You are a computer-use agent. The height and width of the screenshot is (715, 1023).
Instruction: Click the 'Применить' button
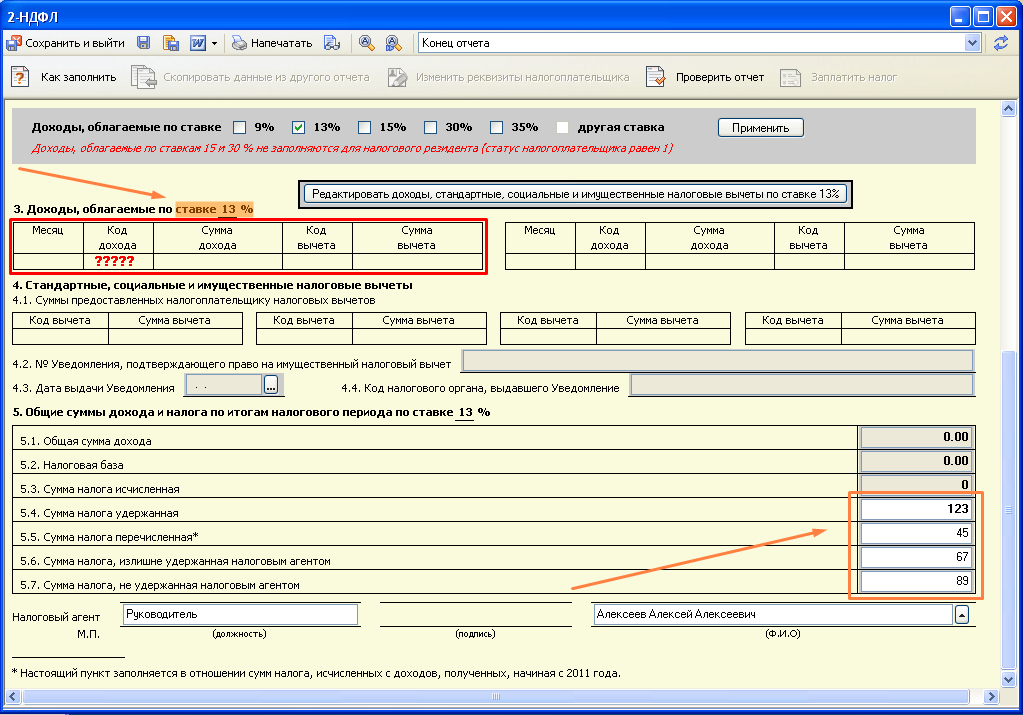click(x=761, y=128)
